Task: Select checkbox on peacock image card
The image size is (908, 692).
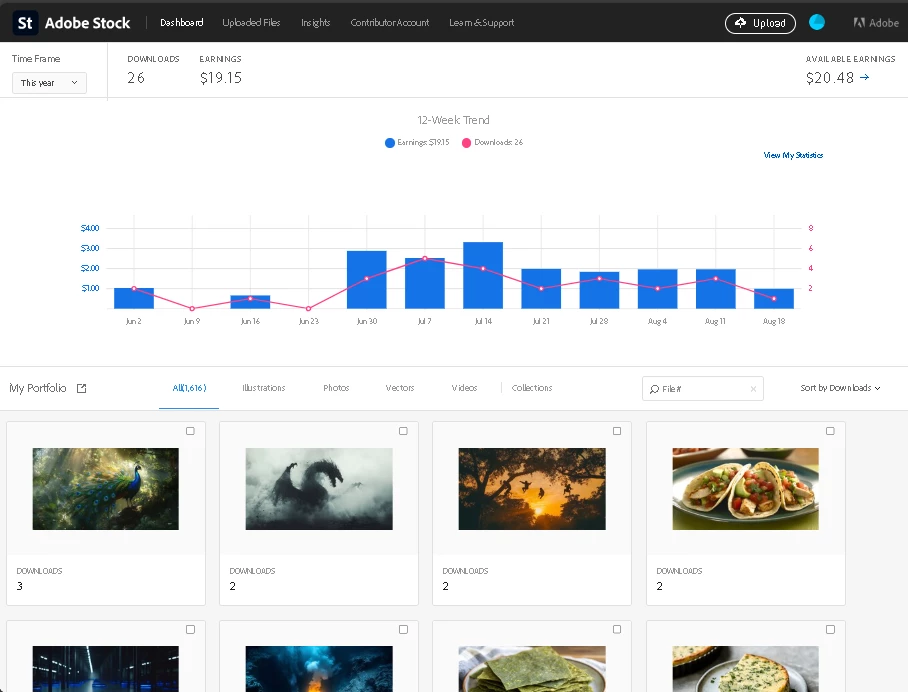Action: (190, 431)
